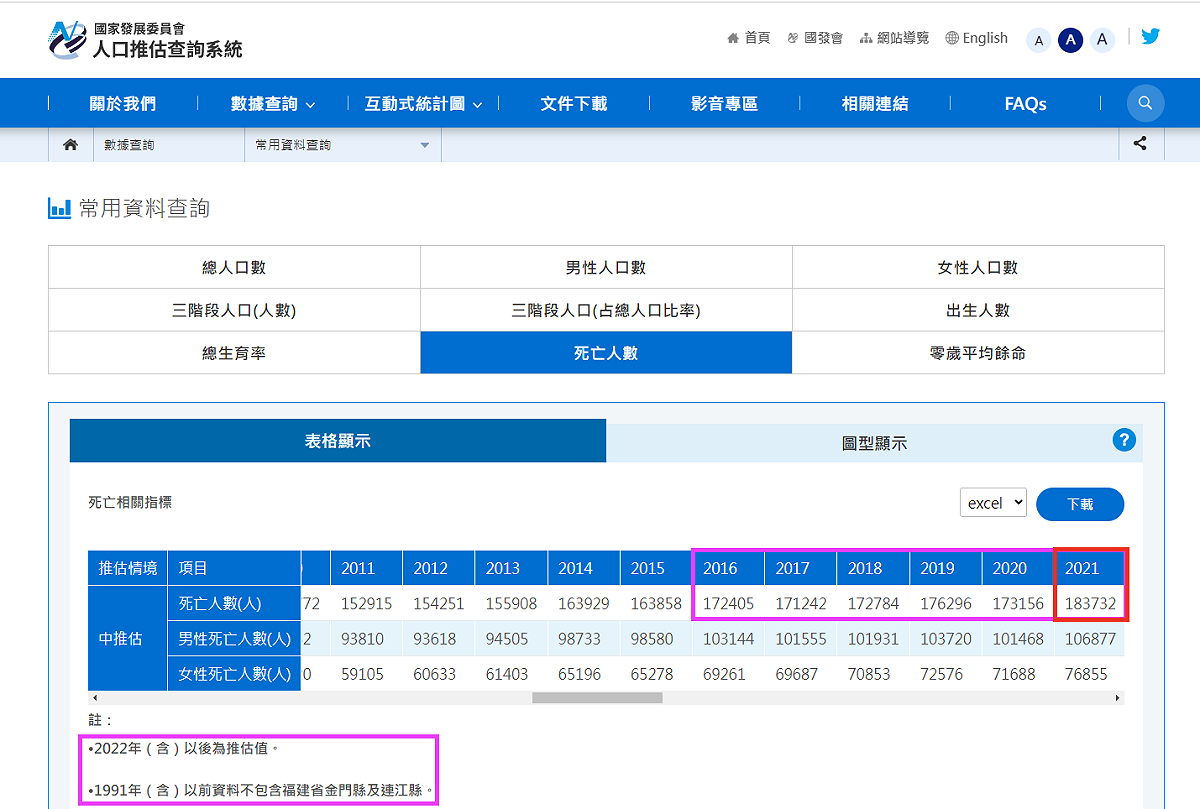
Task: Open the 關於我們 menu
Action: click(123, 103)
